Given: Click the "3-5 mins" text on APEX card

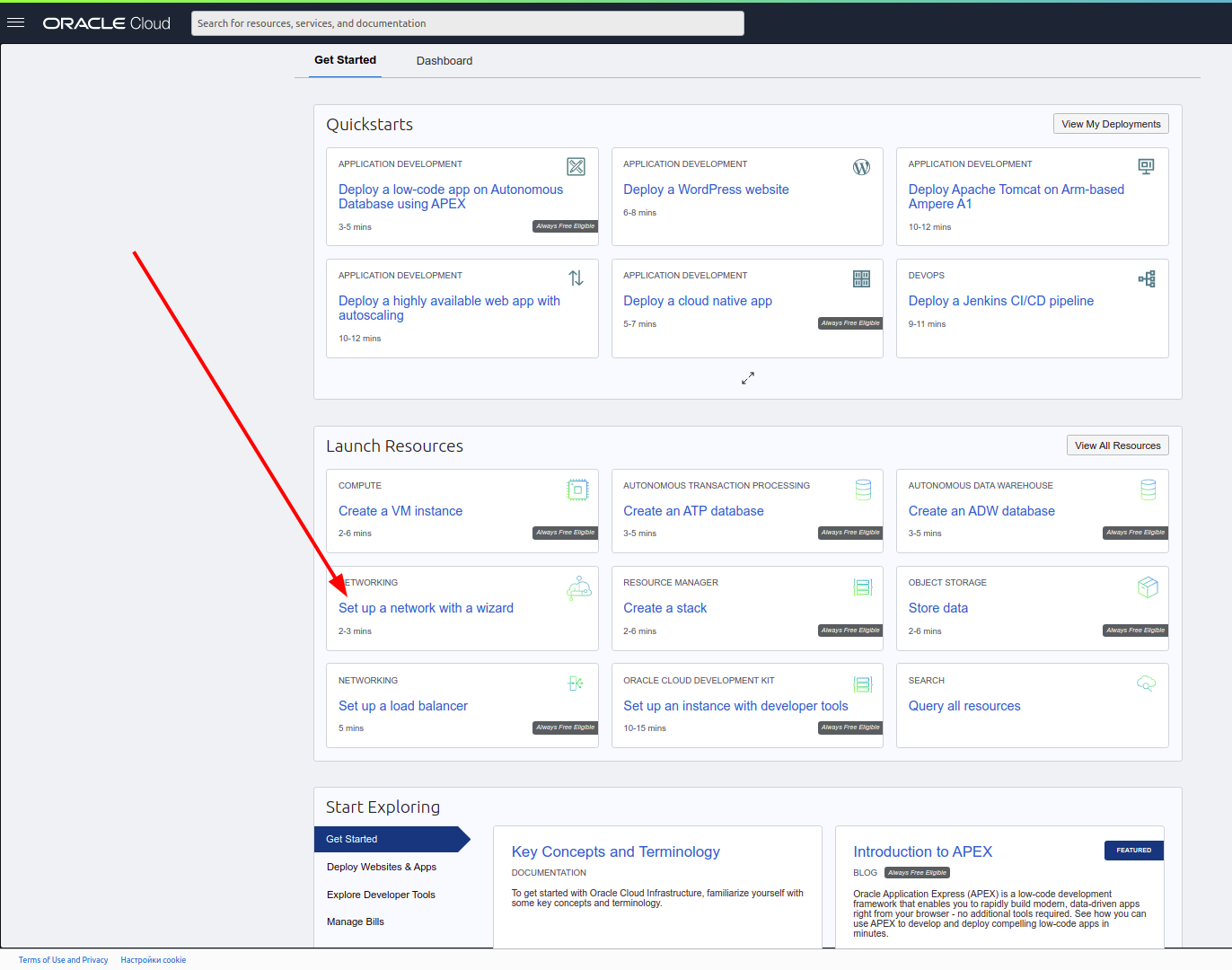Looking at the screenshot, I should point(355,227).
